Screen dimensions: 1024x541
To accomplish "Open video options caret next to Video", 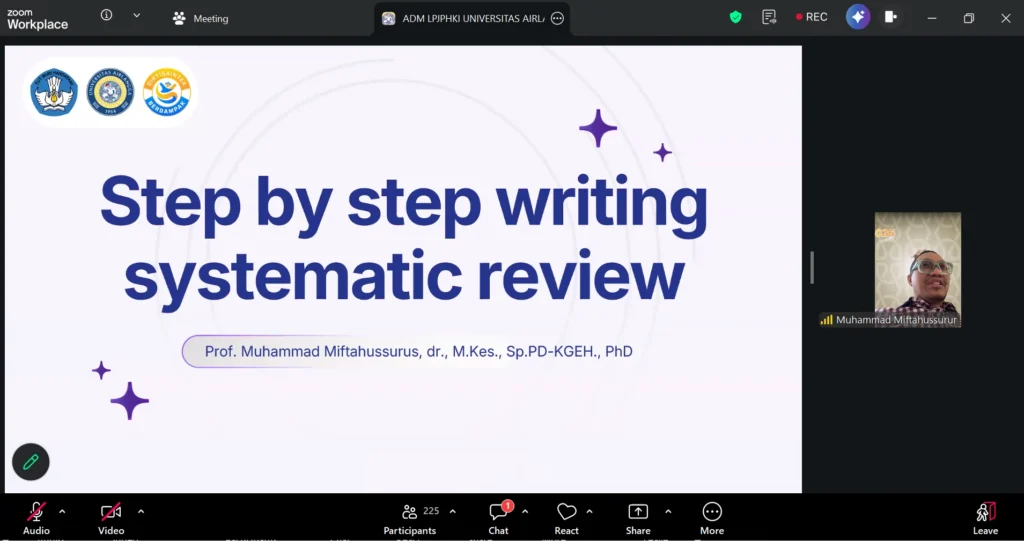I will click(140, 512).
